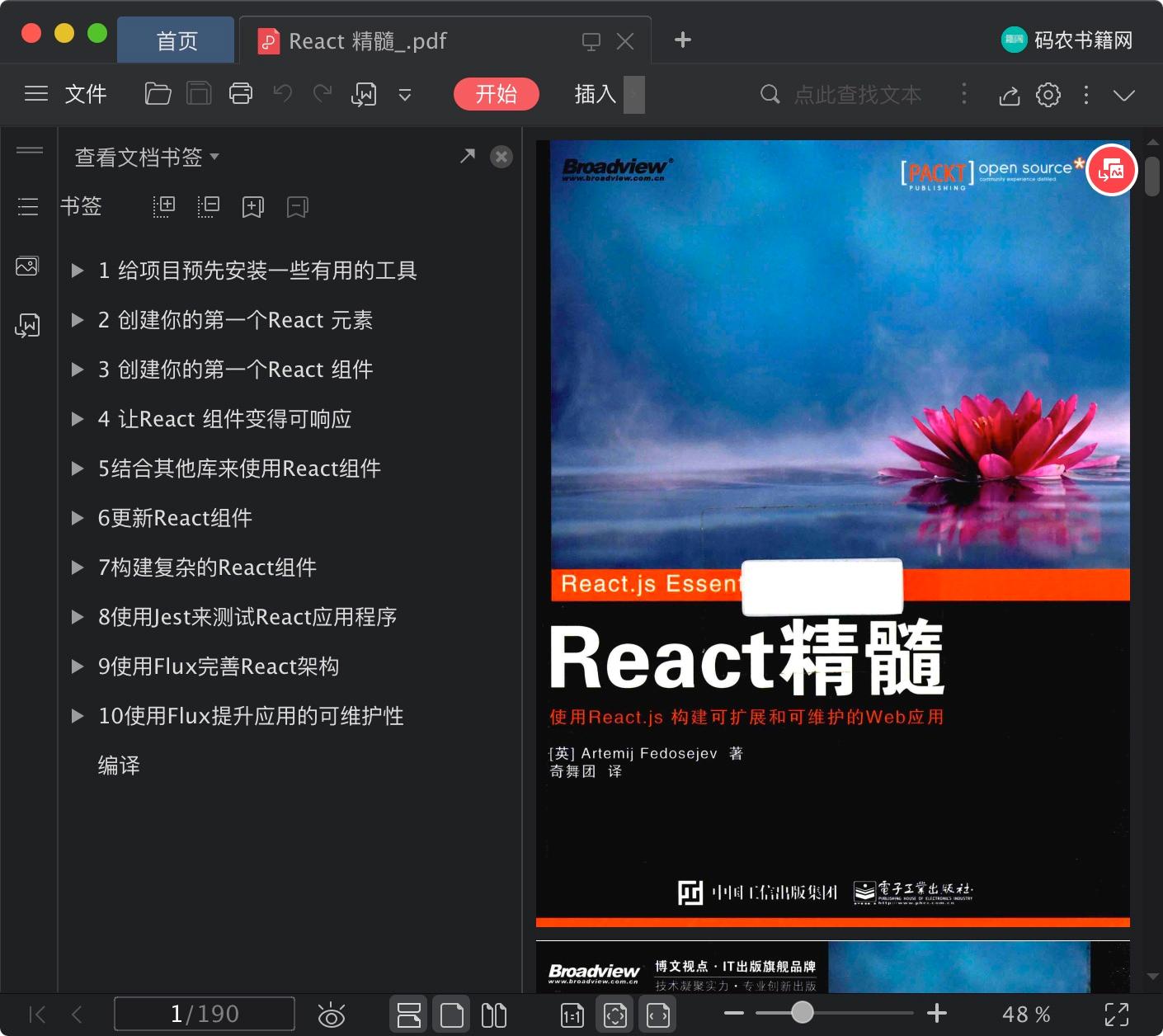Expand chapter 1 给项目预先安装一些有用的工具
The height and width of the screenshot is (1036, 1163).
[78, 271]
